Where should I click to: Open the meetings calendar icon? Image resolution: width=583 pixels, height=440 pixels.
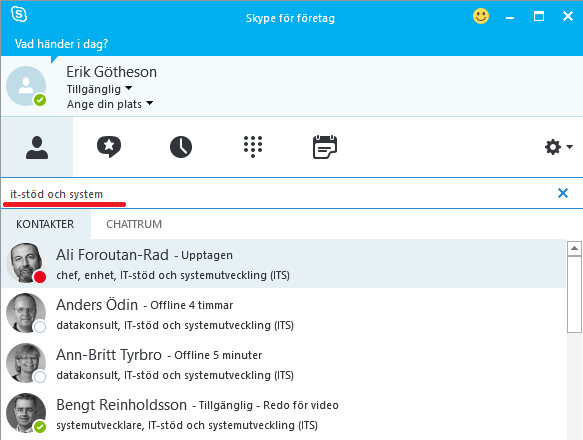point(325,147)
